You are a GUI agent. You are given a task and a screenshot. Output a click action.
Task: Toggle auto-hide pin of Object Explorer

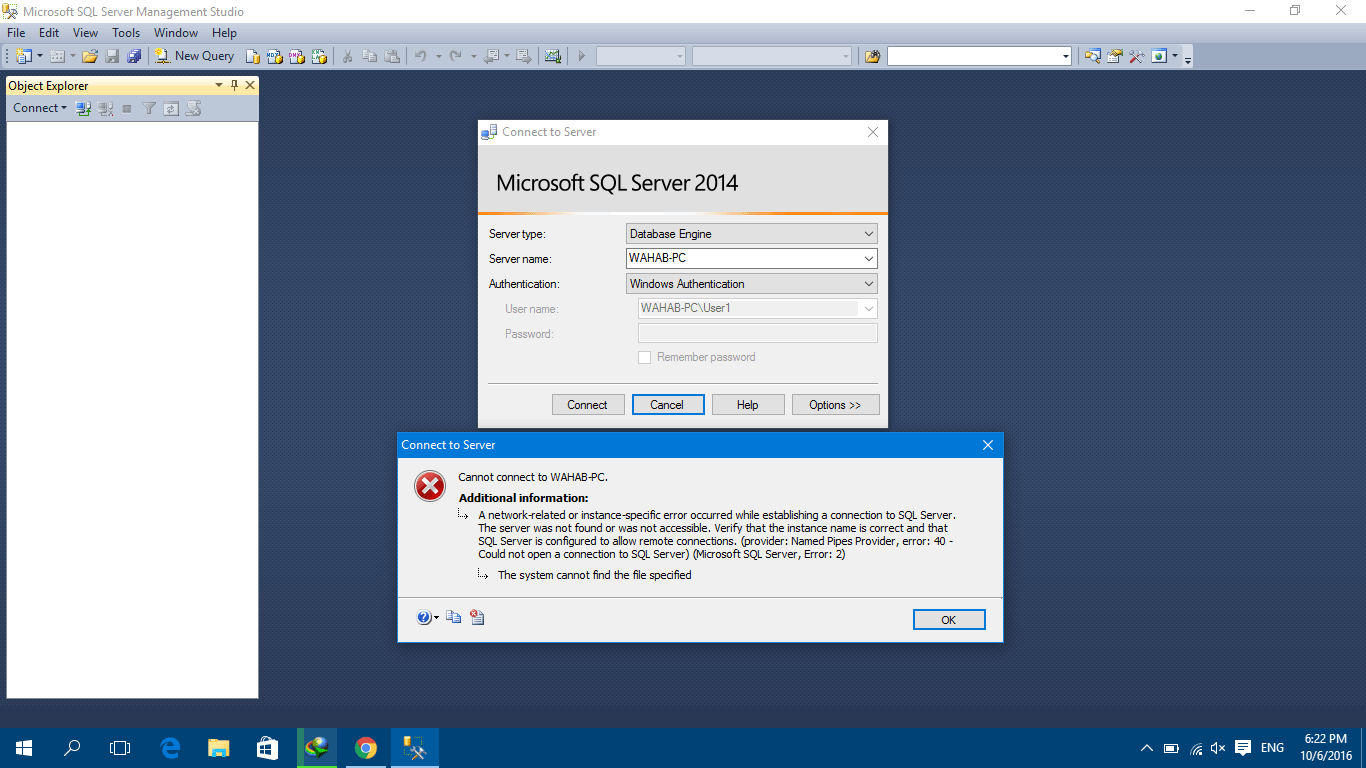point(235,86)
